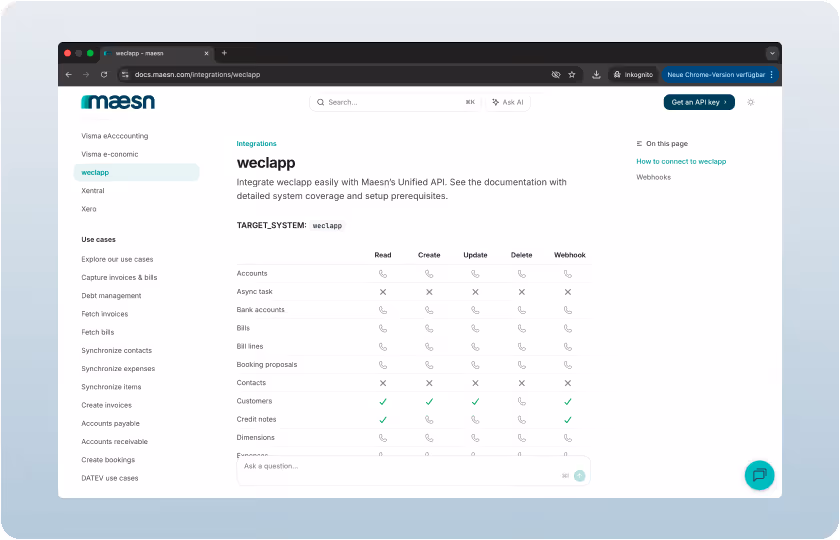Open Synchronize contacts use case
Image resolution: width=840 pixels, height=540 pixels.
tap(117, 350)
